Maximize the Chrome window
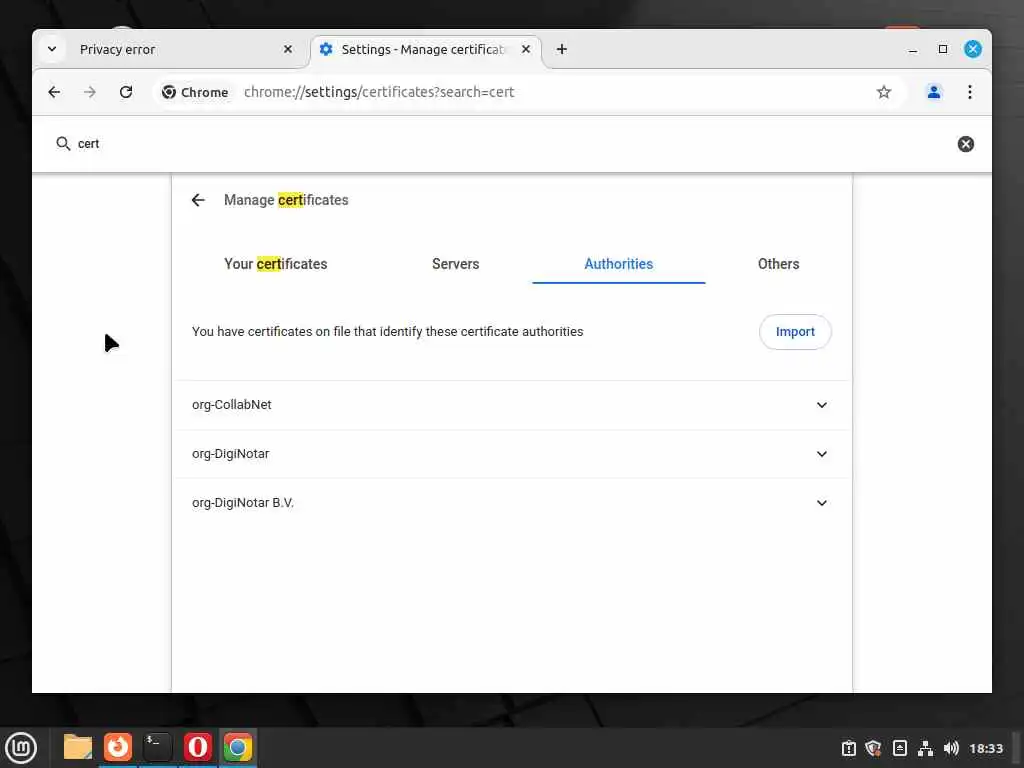The height and width of the screenshot is (768, 1024). pyautogui.click(x=943, y=49)
